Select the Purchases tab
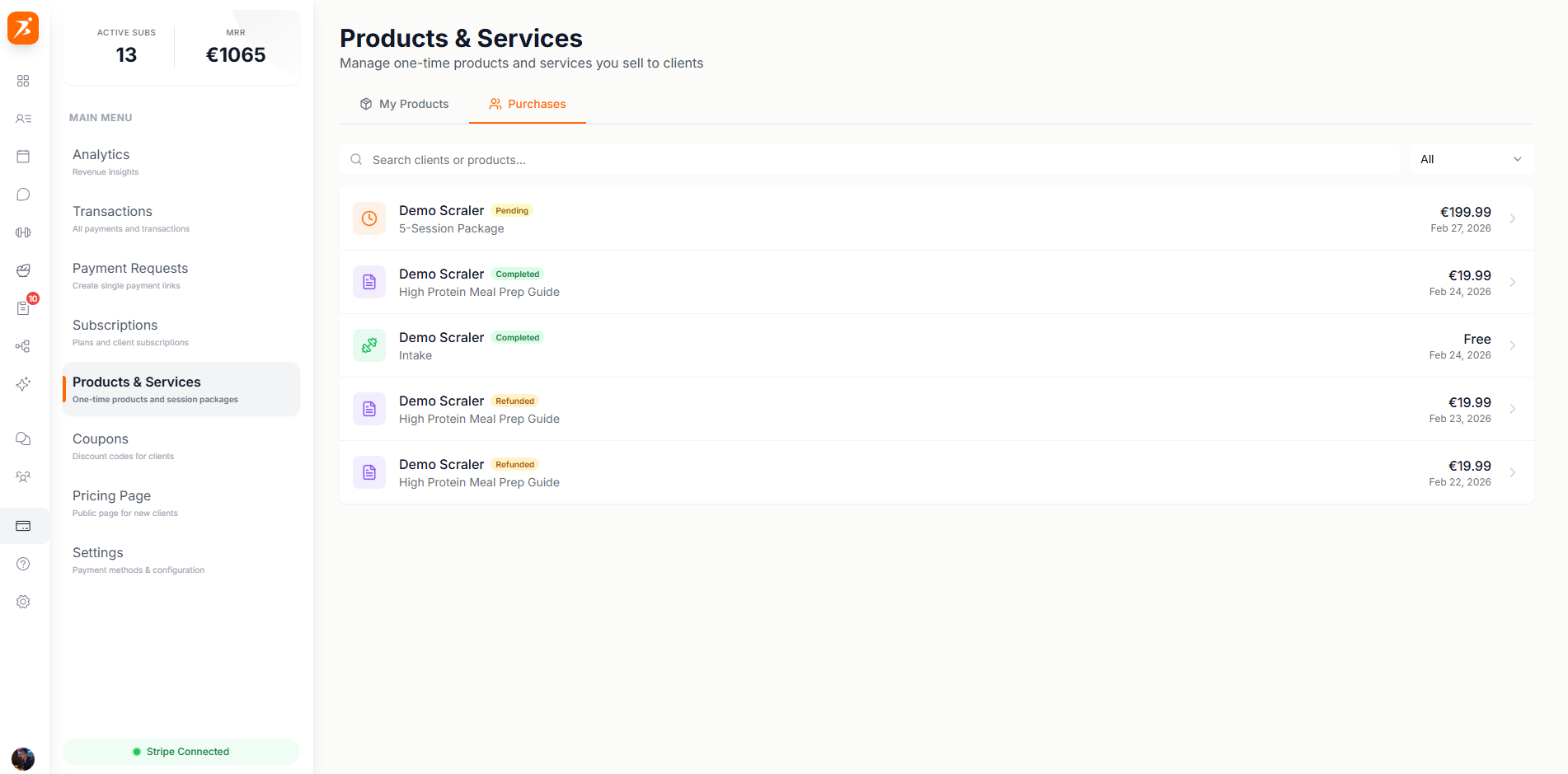1568x774 pixels. point(528,104)
